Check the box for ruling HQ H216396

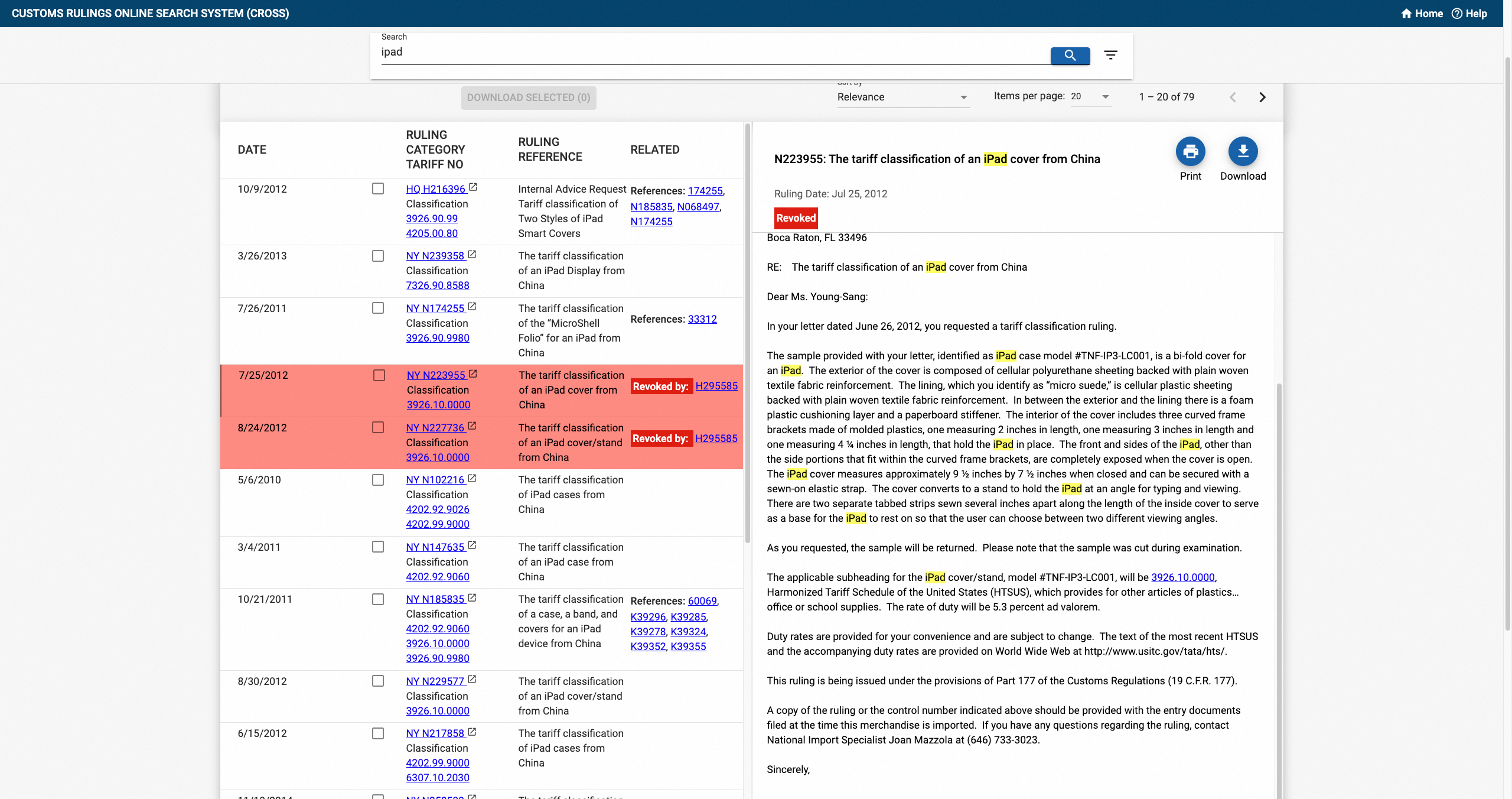coord(378,189)
